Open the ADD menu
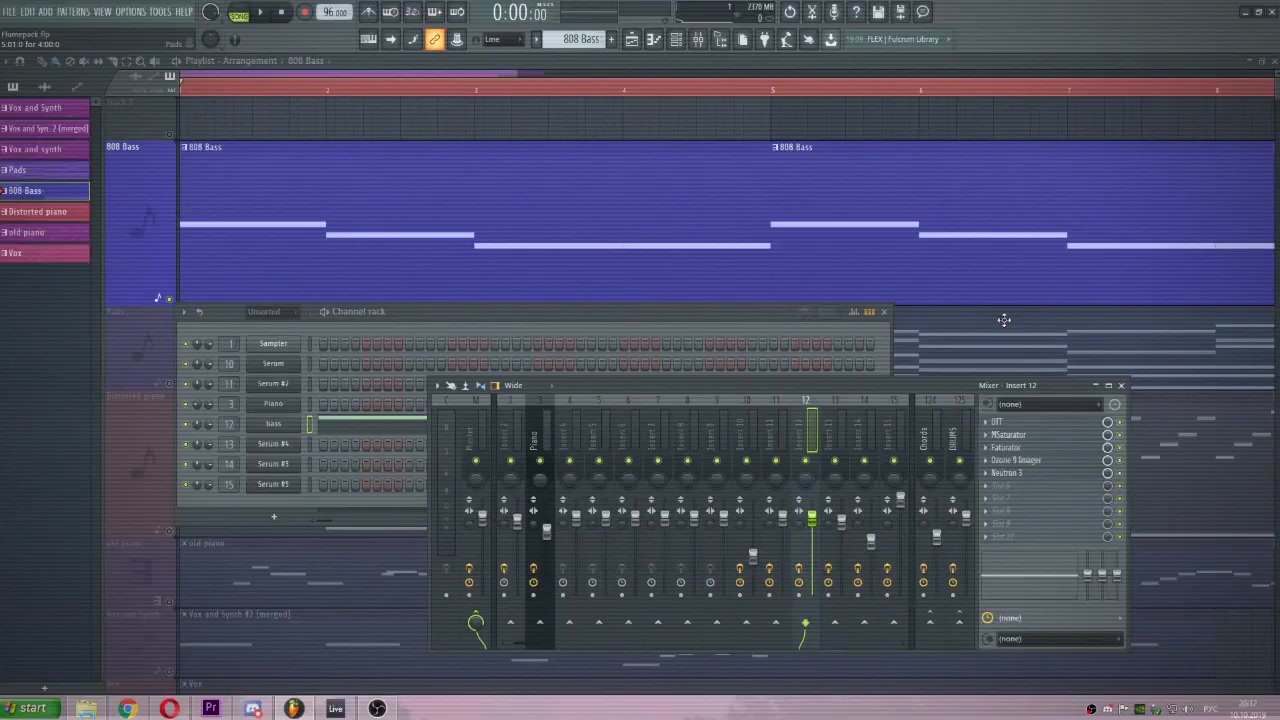1280x720 pixels. 46,12
